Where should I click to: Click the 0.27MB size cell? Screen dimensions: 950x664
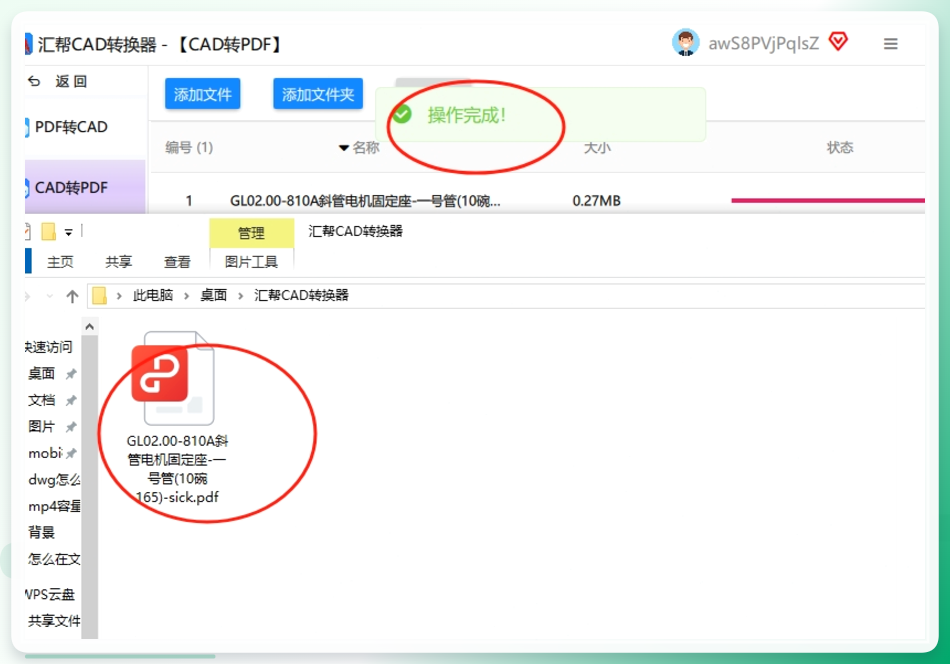click(x=596, y=201)
